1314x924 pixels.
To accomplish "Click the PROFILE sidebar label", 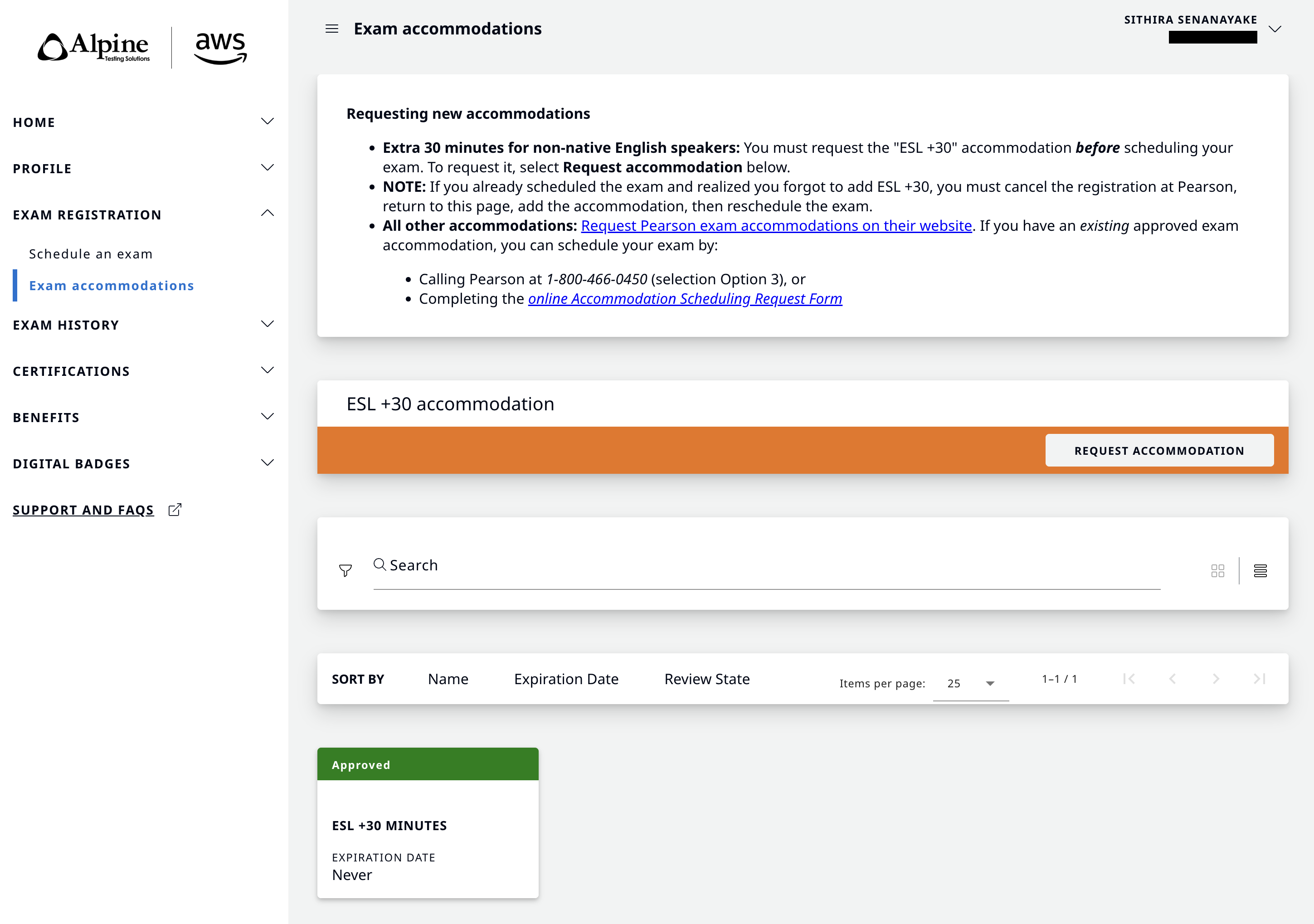I will pyautogui.click(x=42, y=169).
